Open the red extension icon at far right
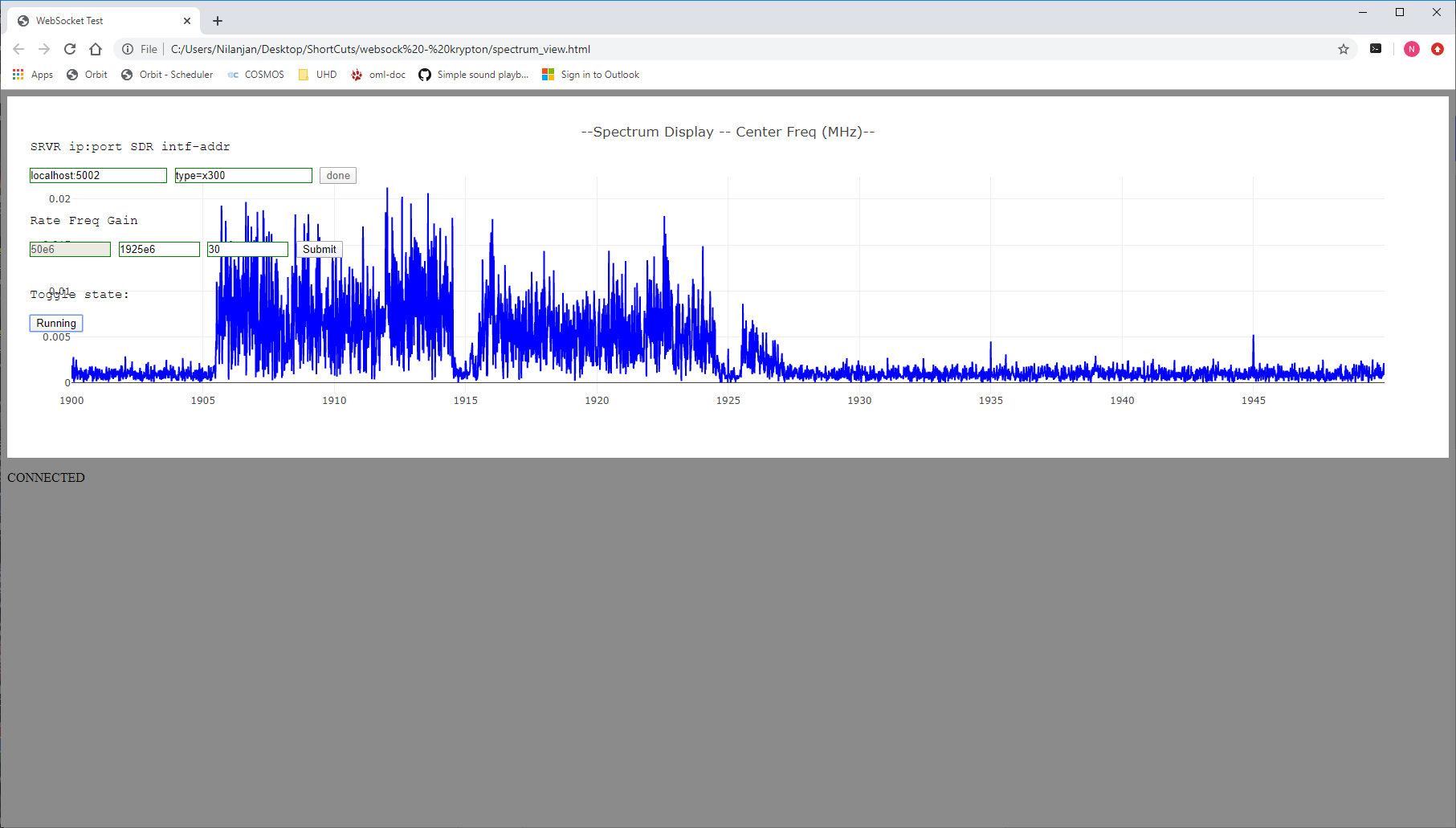Viewport: 1456px width, 828px height. point(1437,49)
